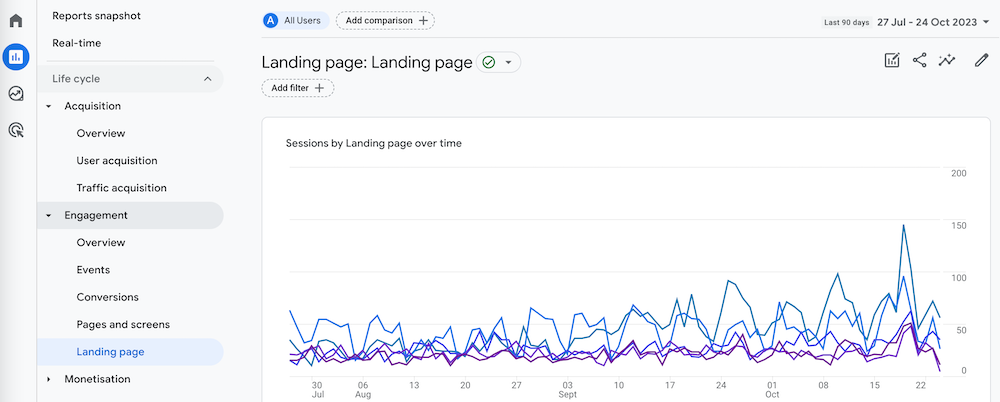
Task: Open the Explore icon in left rail
Action: click(x=16, y=94)
